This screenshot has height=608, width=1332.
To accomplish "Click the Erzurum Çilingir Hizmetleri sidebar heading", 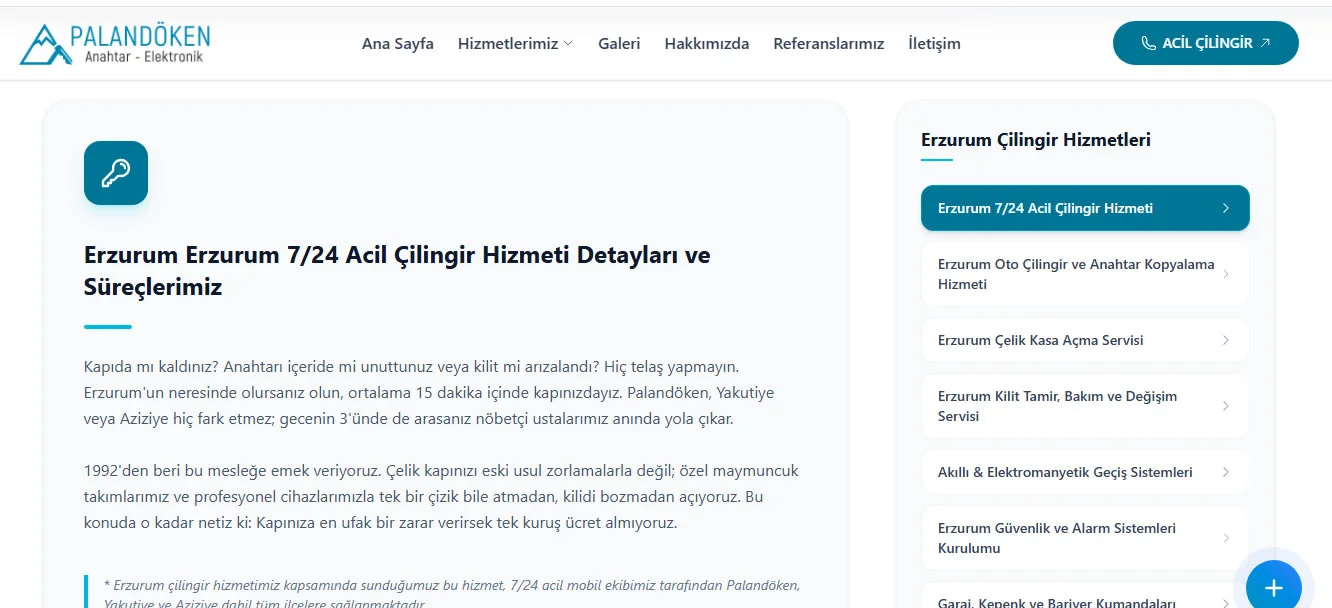I will [x=1036, y=140].
